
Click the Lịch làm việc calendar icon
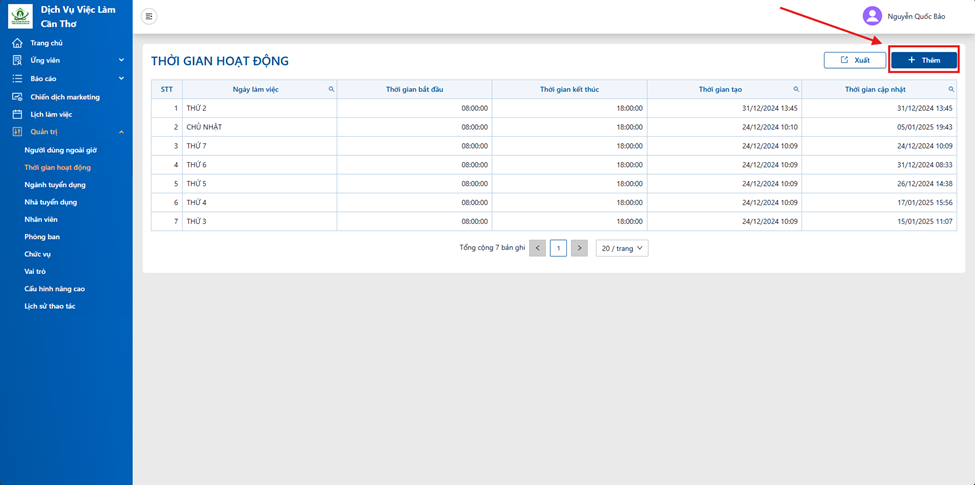point(17,114)
